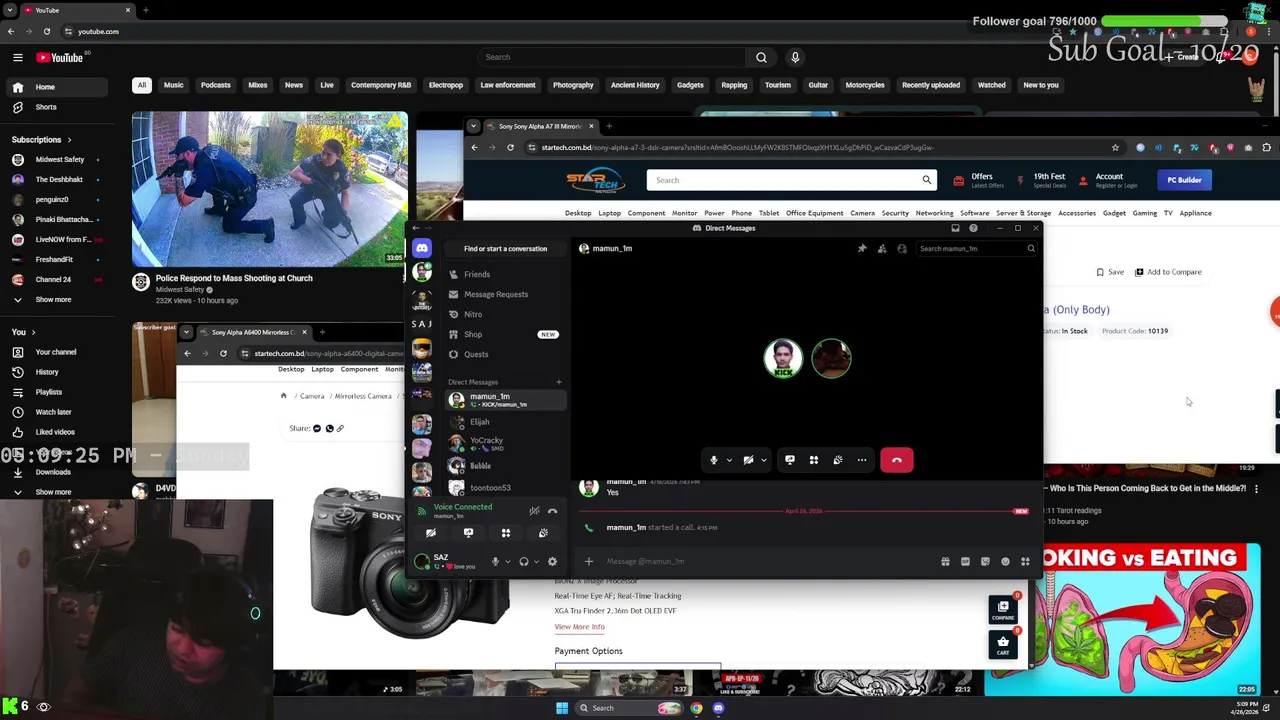Search with voice microphone on YouTube
Screen dimensions: 1280x720
(x=795, y=57)
